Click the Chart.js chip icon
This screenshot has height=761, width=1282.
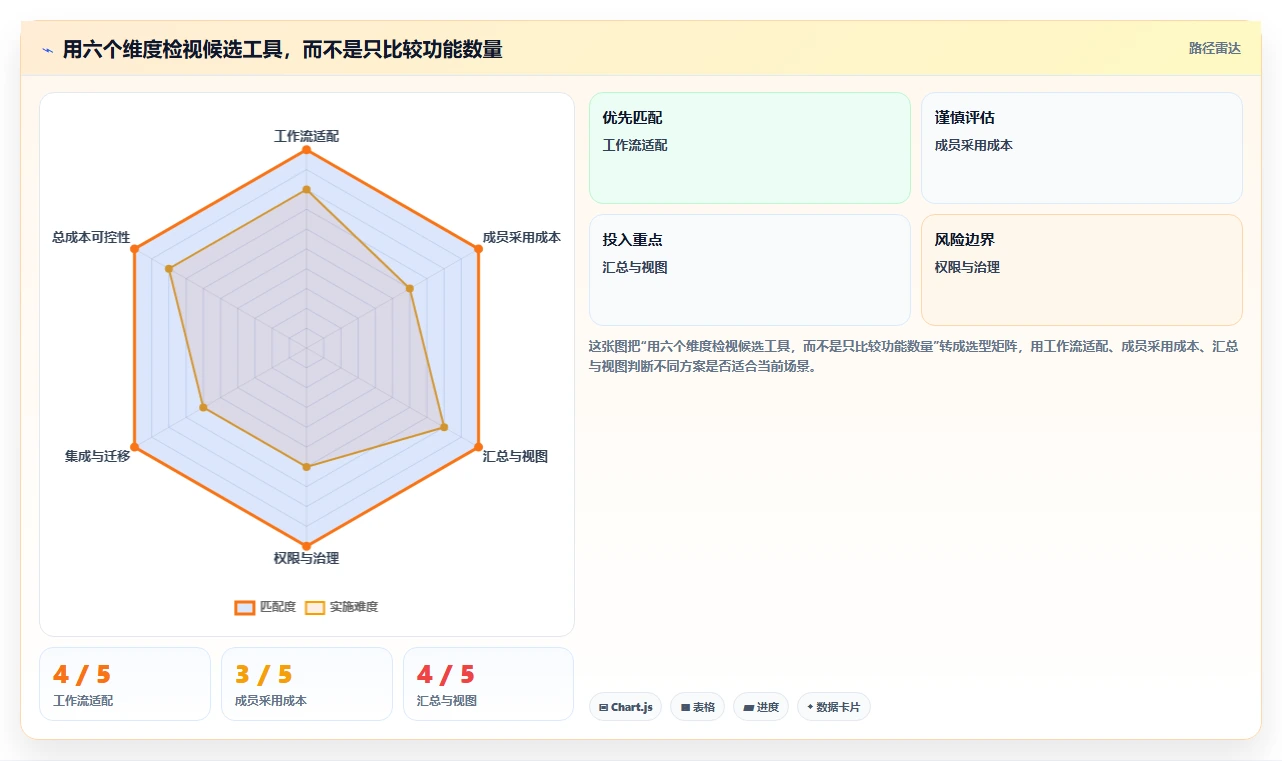[x=603, y=708]
